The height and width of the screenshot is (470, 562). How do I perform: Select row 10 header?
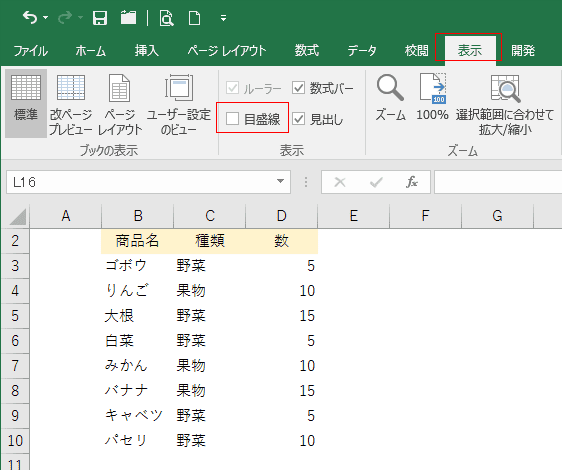coord(15,441)
